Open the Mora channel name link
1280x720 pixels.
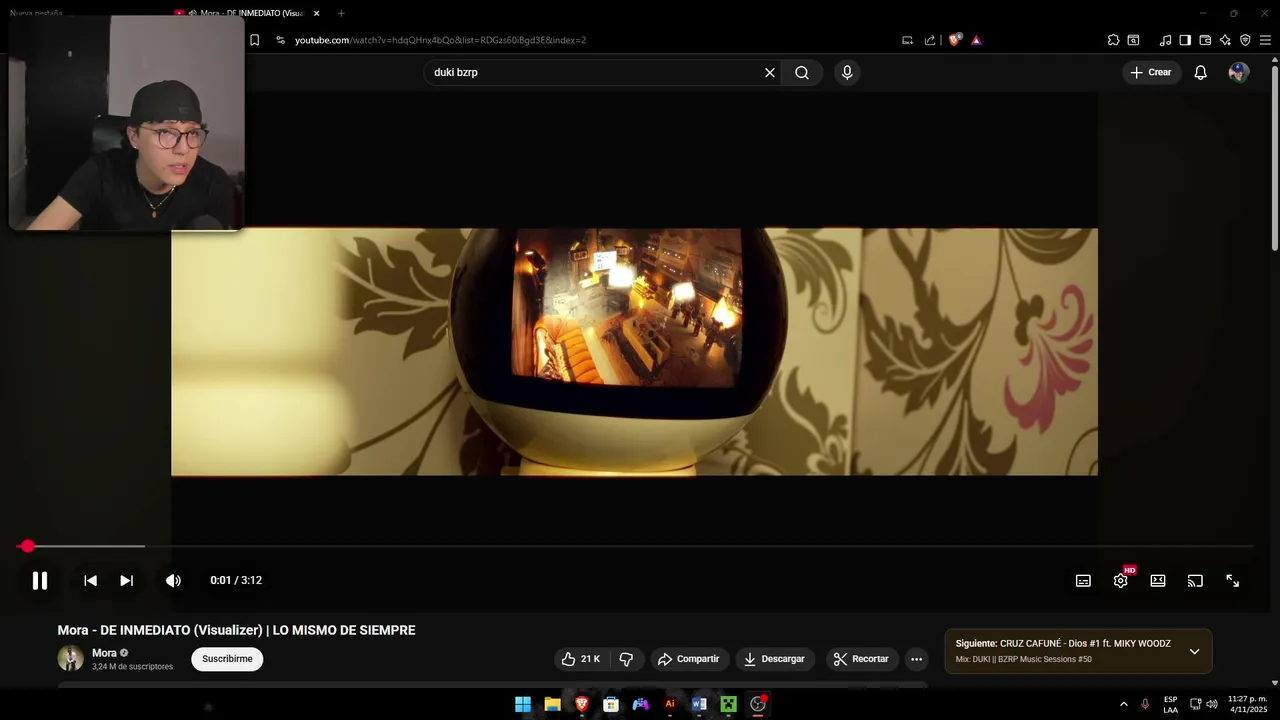click(104, 653)
